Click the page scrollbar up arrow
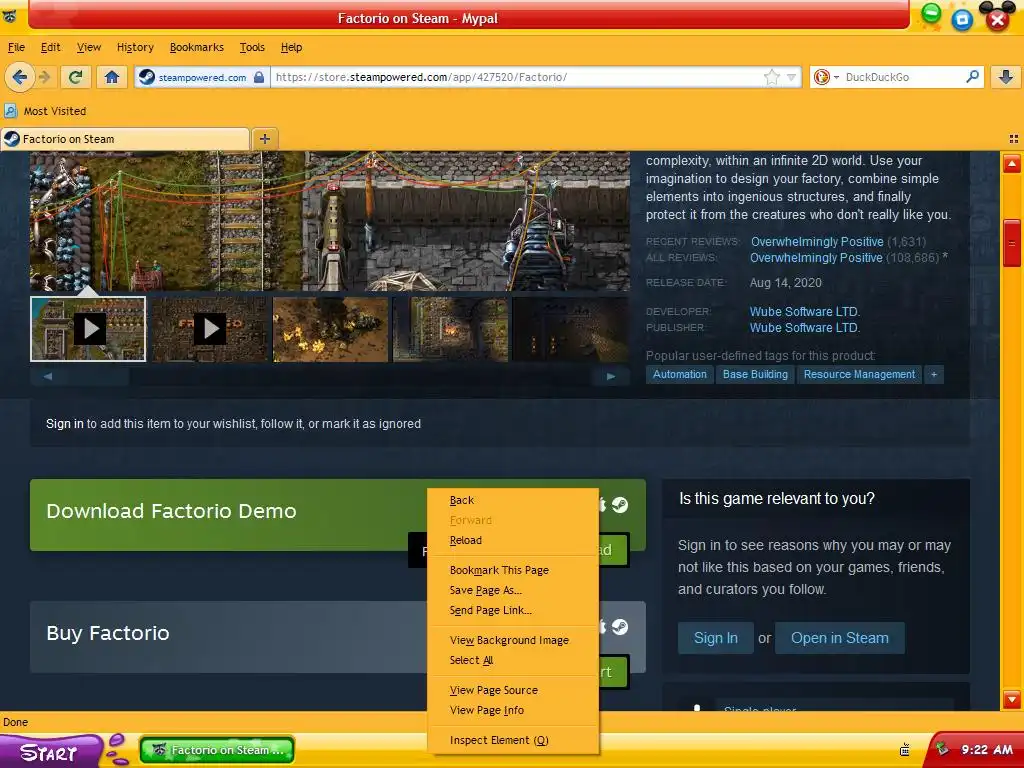1024x768 pixels. (1012, 163)
